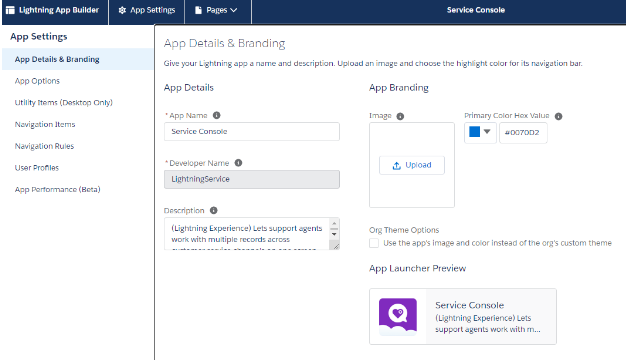Click description scroll down arrow

coord(334,234)
